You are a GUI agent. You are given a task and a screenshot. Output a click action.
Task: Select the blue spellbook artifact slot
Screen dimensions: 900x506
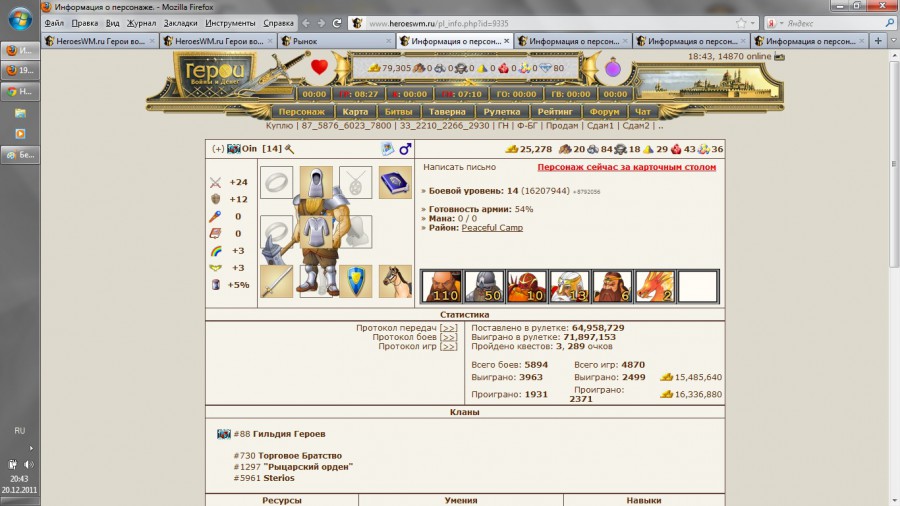click(x=395, y=182)
